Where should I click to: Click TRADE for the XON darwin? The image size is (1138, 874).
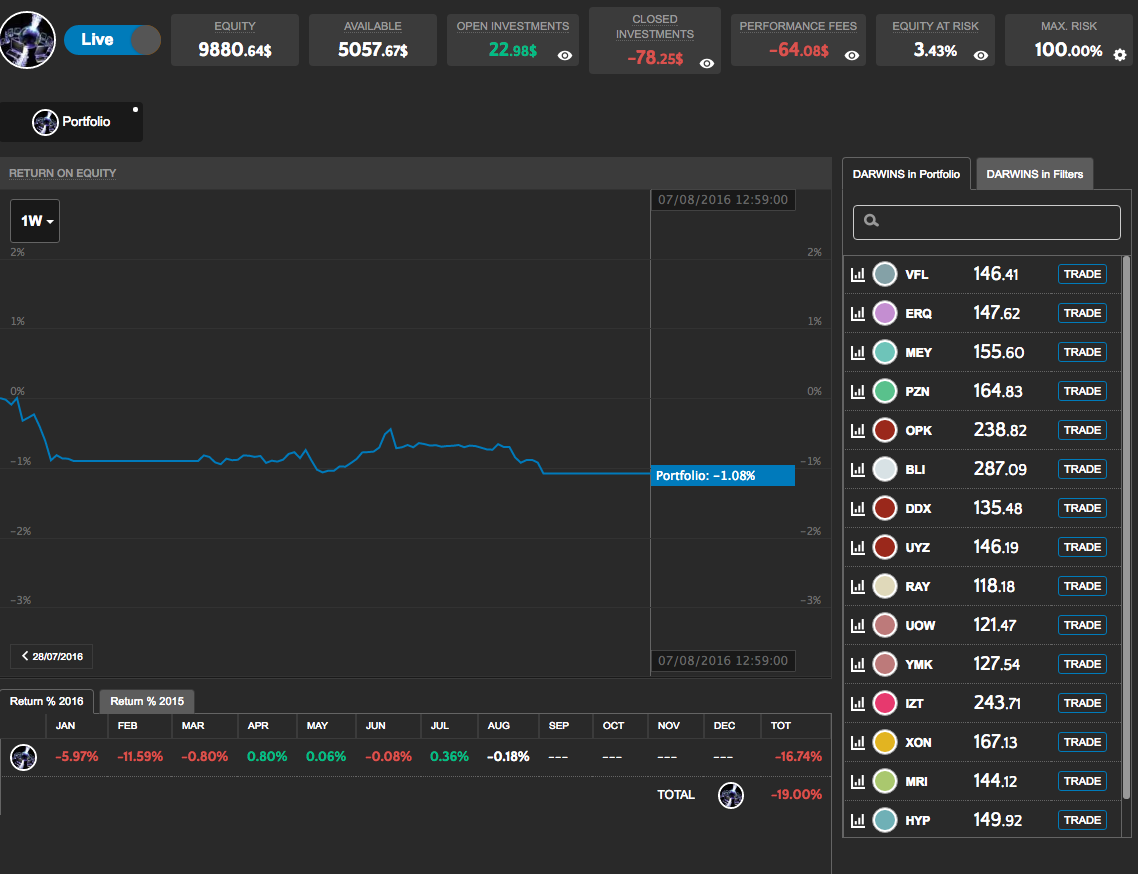pos(1081,742)
